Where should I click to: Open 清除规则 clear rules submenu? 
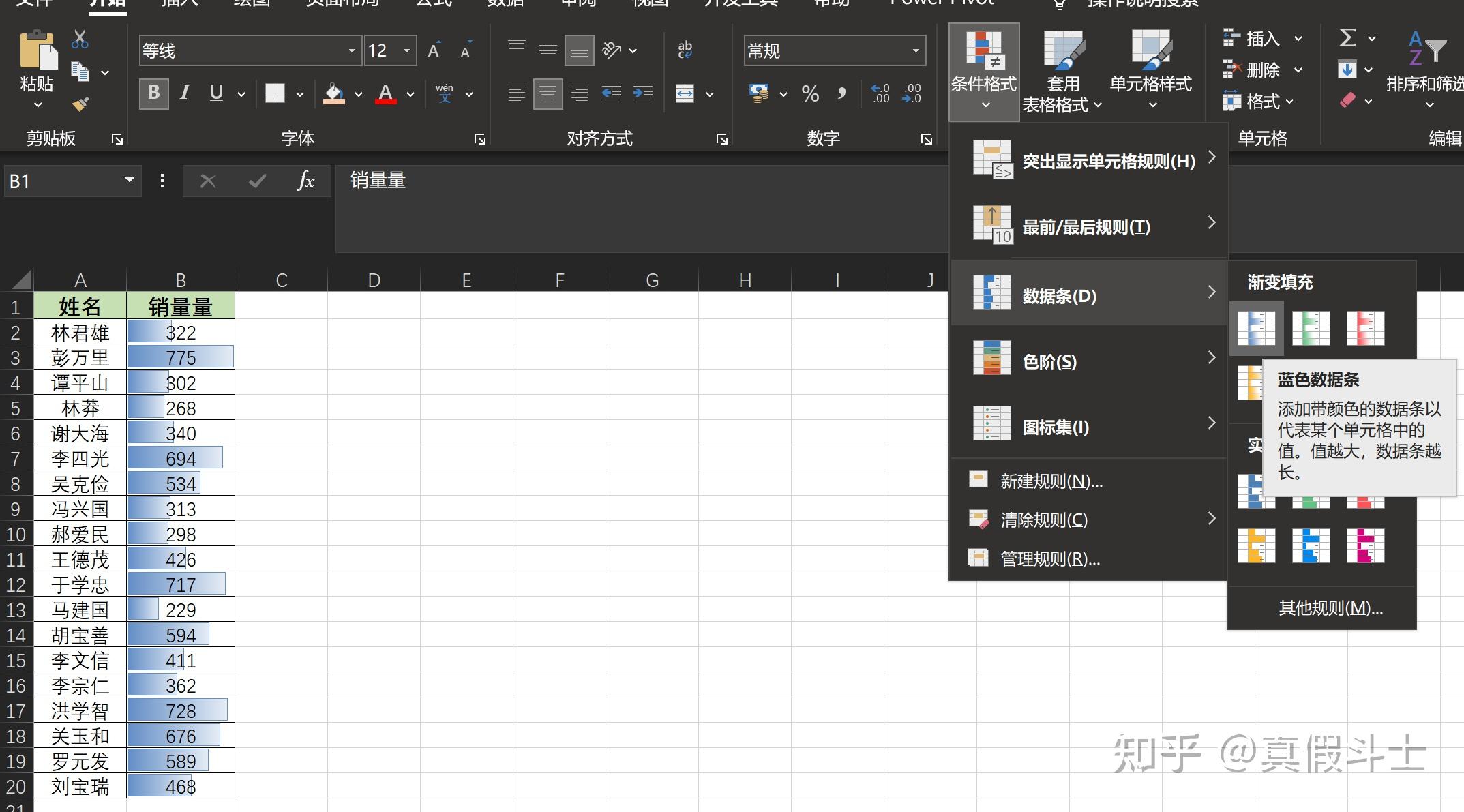[1088, 520]
